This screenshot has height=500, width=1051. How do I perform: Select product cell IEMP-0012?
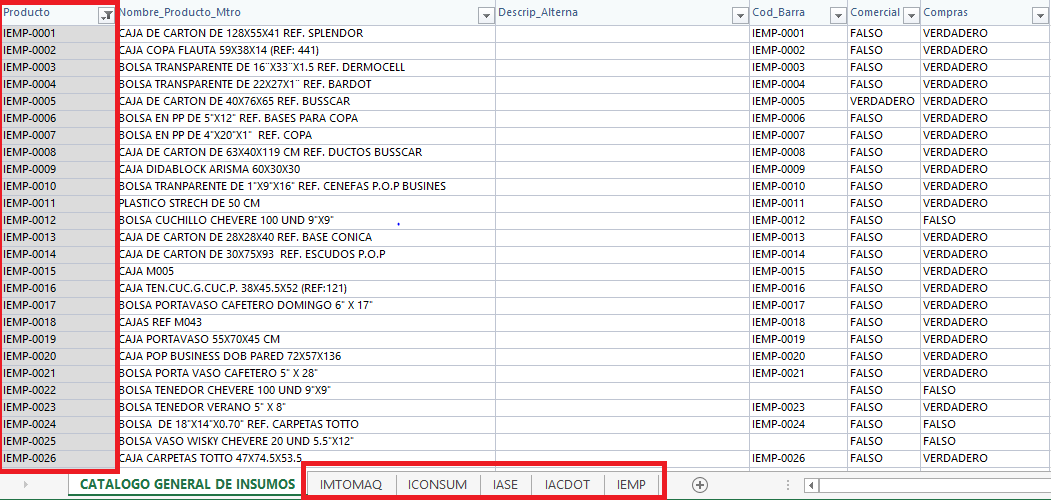pos(58,221)
